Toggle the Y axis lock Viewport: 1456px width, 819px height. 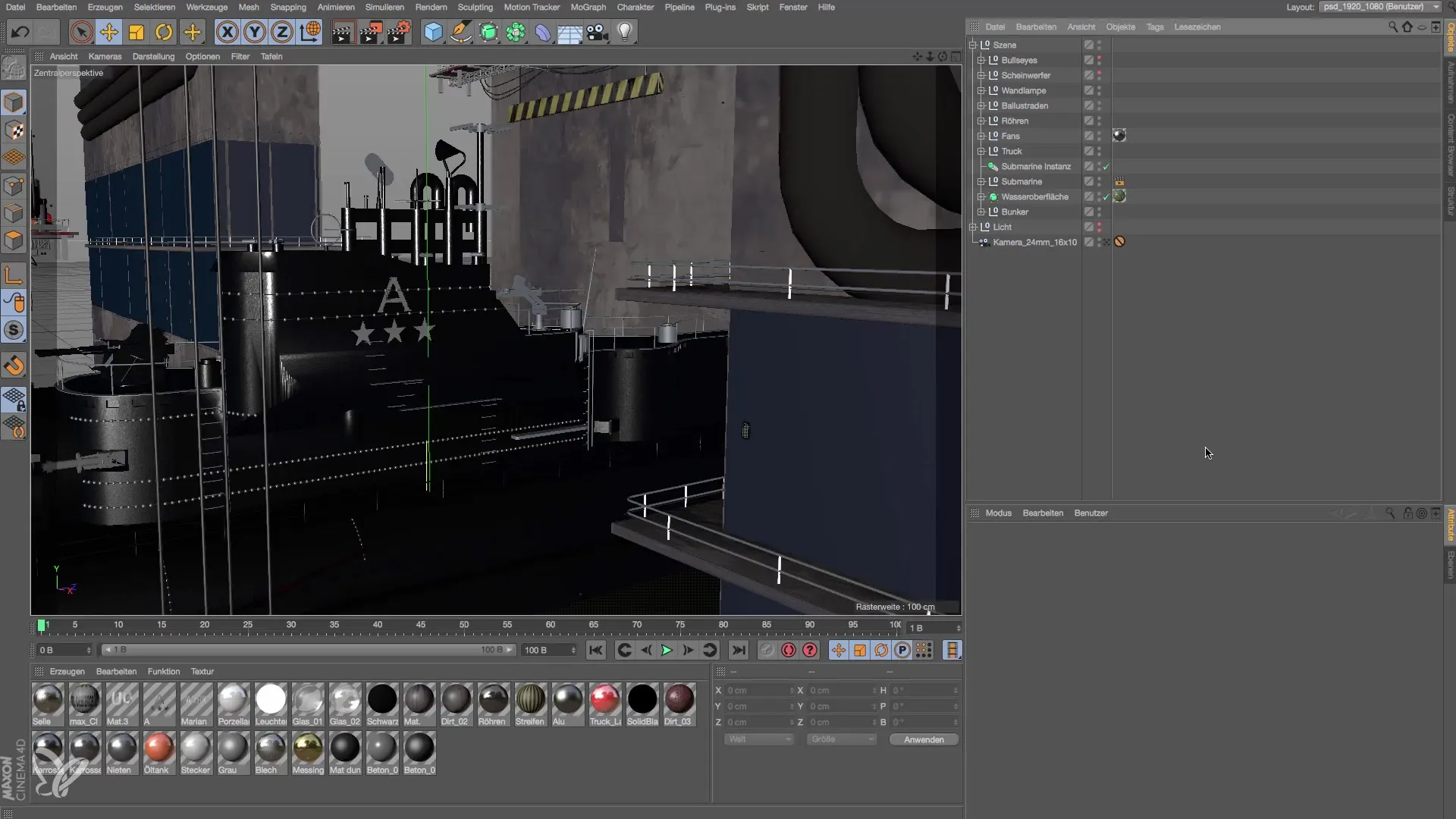(x=255, y=32)
